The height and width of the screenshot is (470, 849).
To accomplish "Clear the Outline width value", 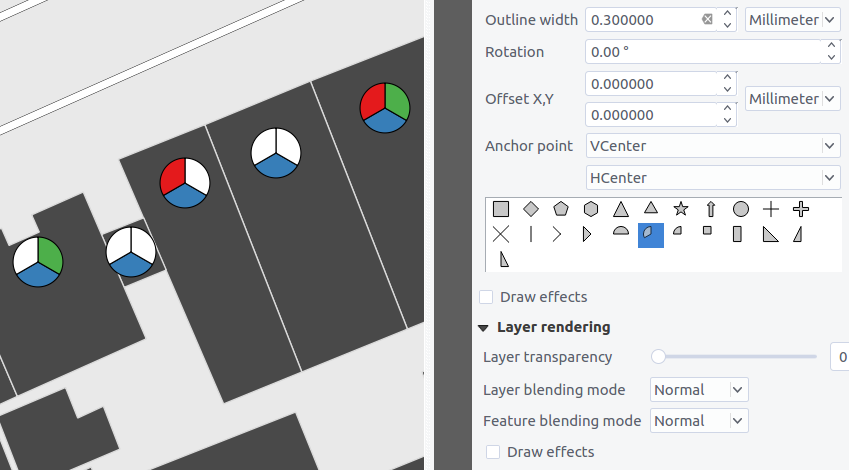I will pos(707,19).
